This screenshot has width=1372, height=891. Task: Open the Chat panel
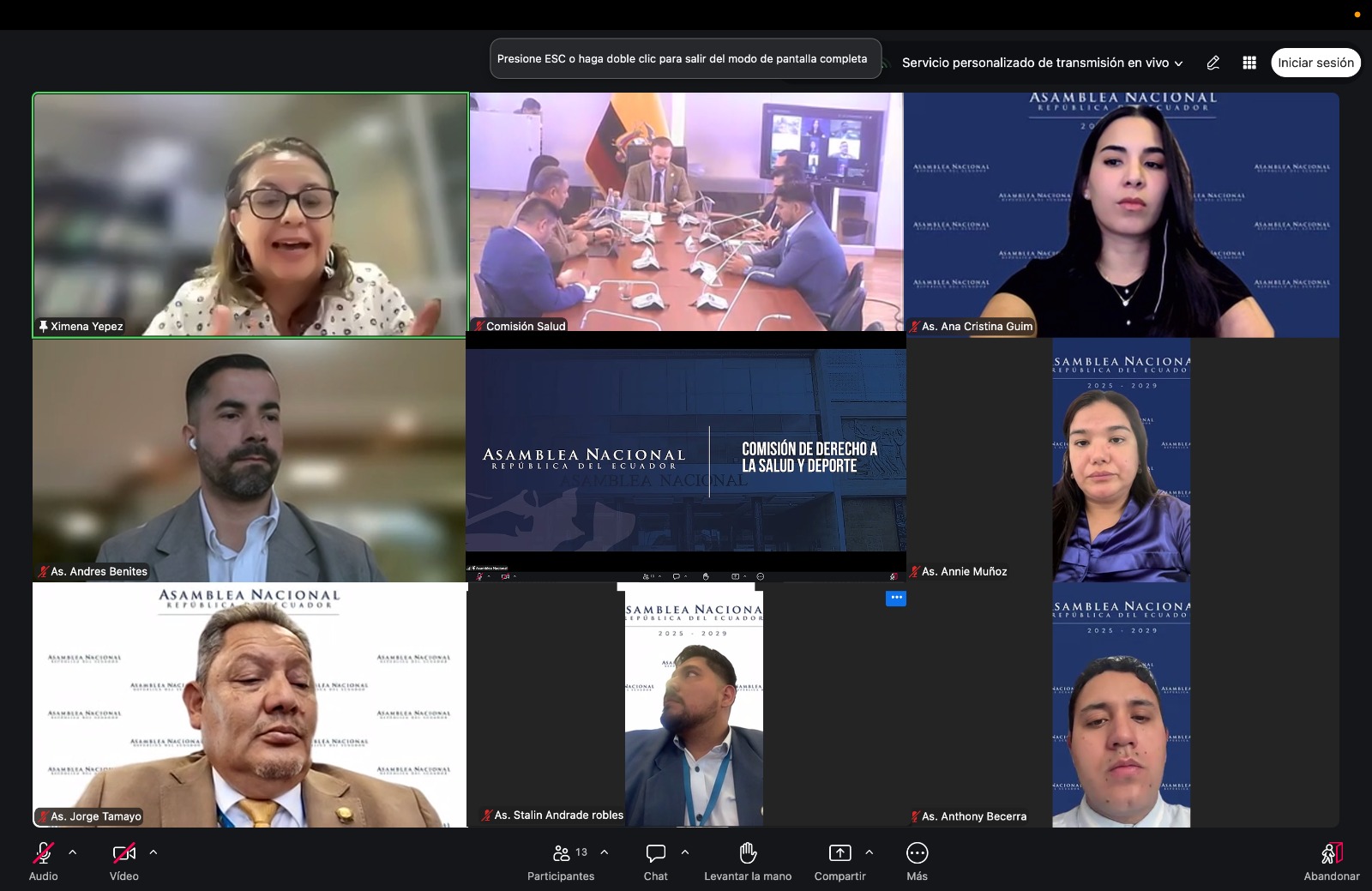click(656, 862)
